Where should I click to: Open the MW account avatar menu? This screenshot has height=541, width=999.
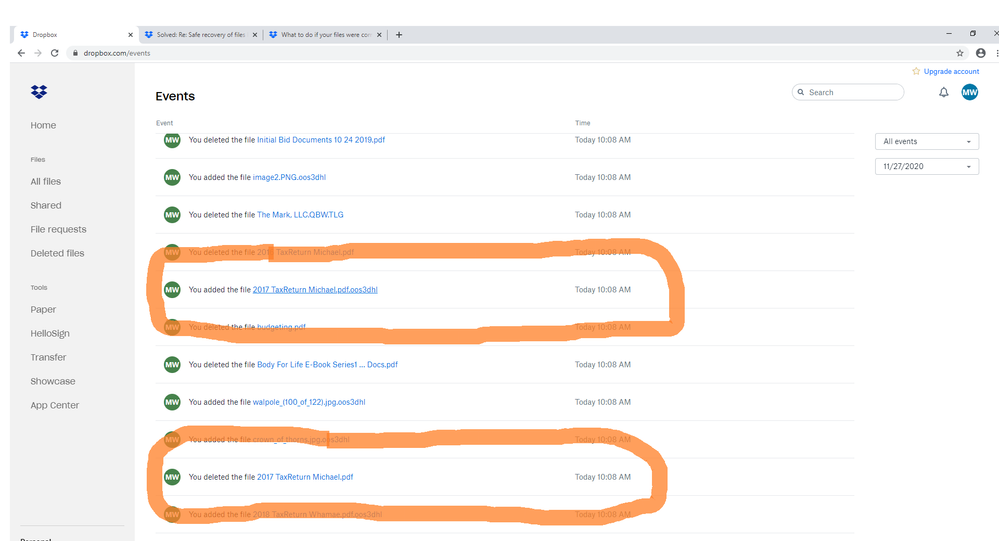click(970, 92)
